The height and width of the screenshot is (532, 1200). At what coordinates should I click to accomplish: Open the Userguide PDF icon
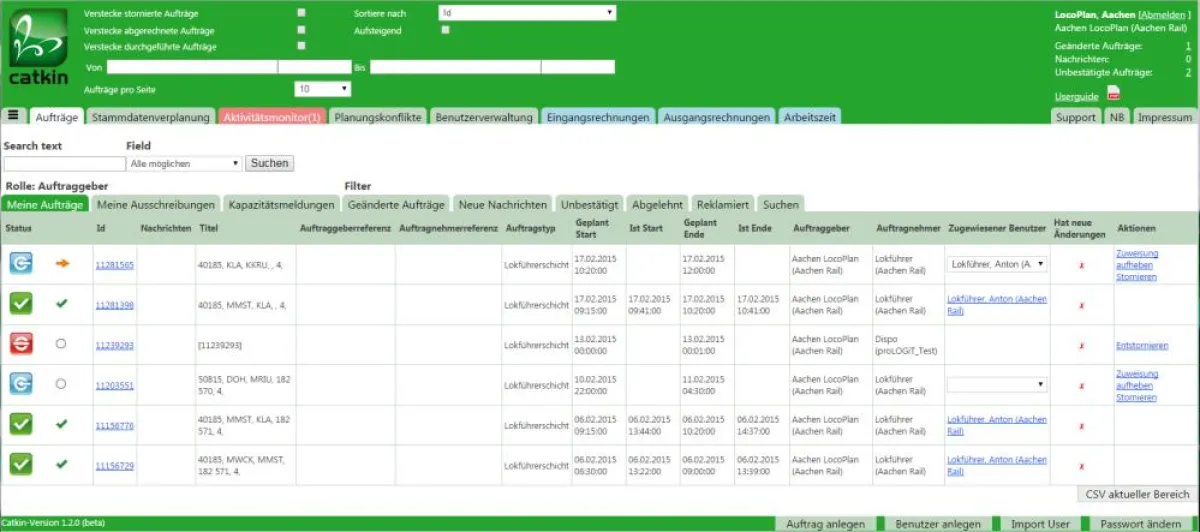[1113, 94]
